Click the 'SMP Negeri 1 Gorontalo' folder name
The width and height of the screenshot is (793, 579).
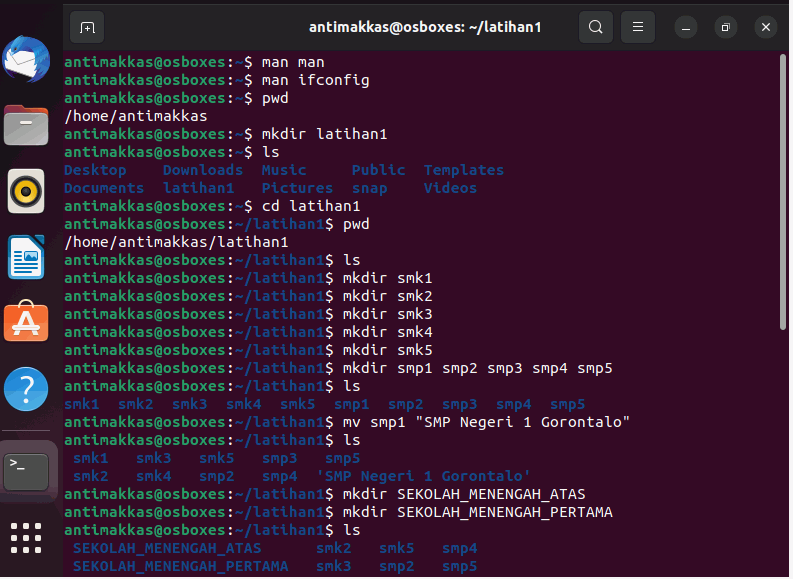pos(424,477)
